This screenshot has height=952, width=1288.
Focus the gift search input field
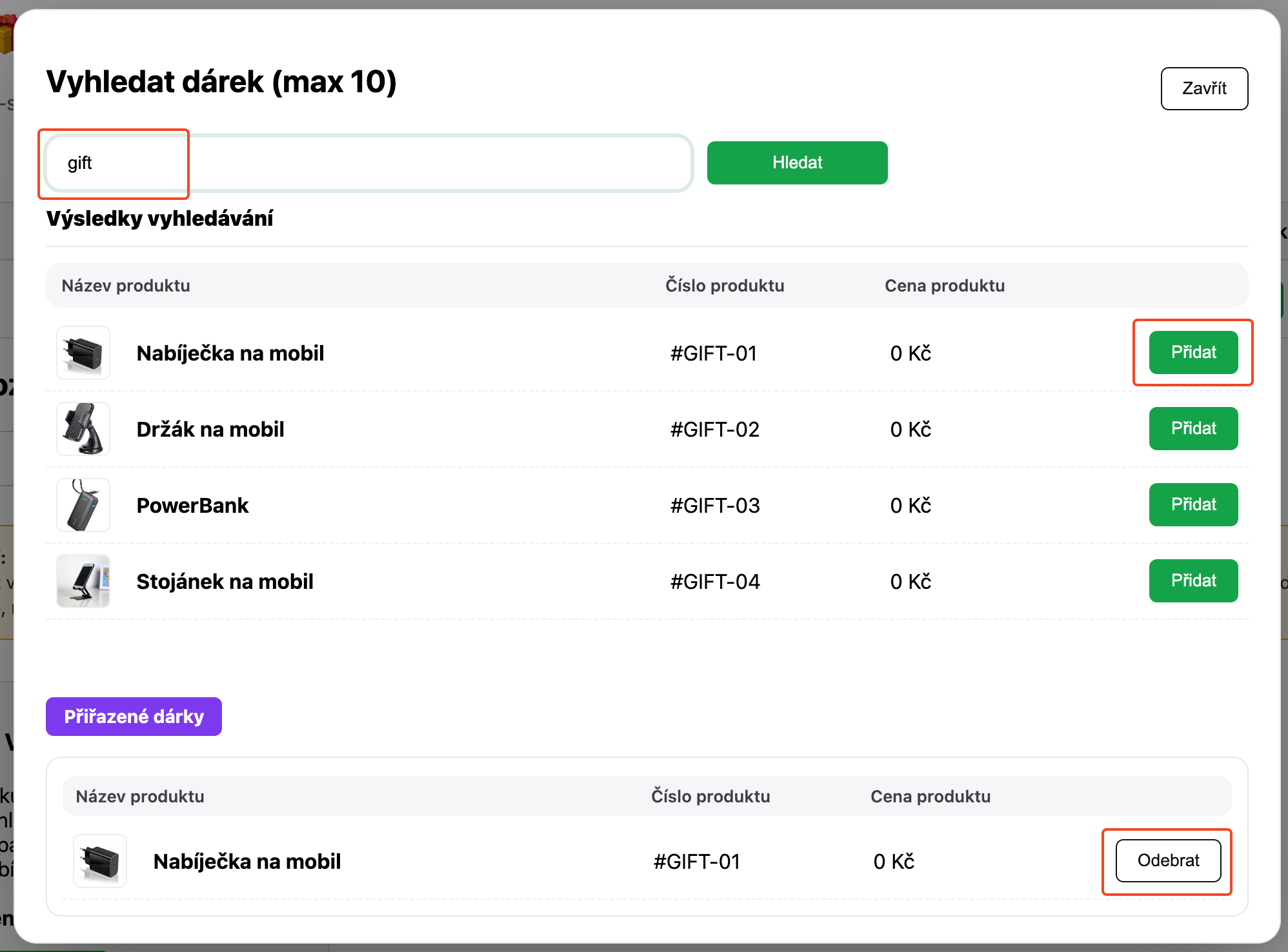pos(368,163)
